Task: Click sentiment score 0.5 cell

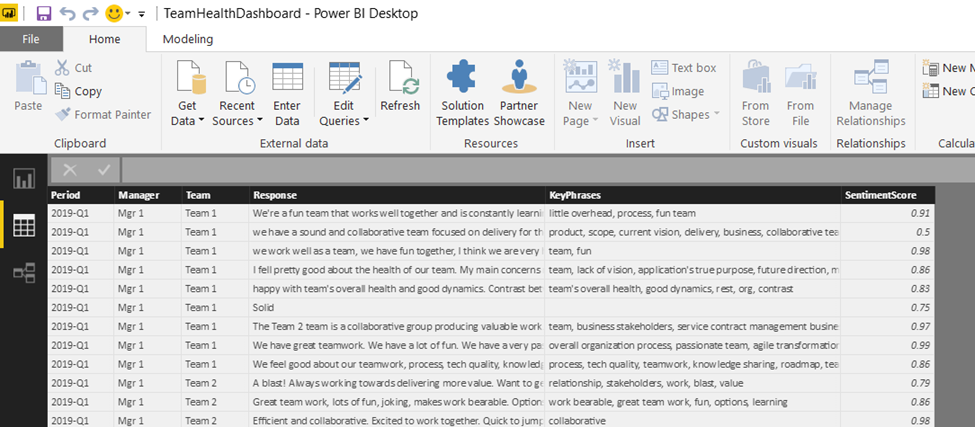Action: 887,232
